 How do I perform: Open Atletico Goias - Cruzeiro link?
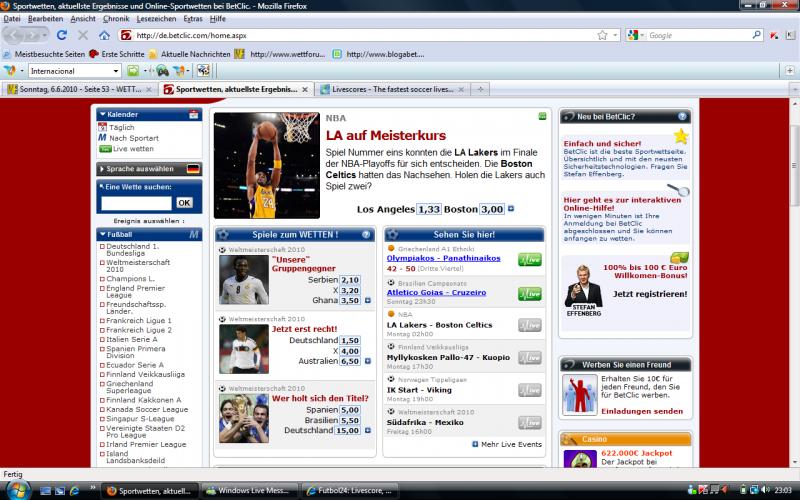(436, 292)
